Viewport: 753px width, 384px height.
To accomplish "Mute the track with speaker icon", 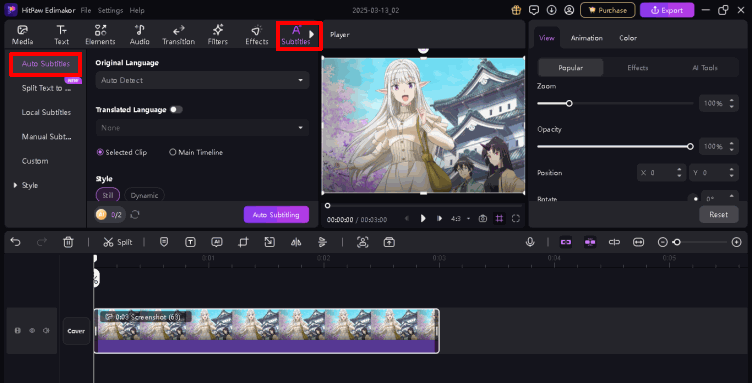I will point(47,330).
